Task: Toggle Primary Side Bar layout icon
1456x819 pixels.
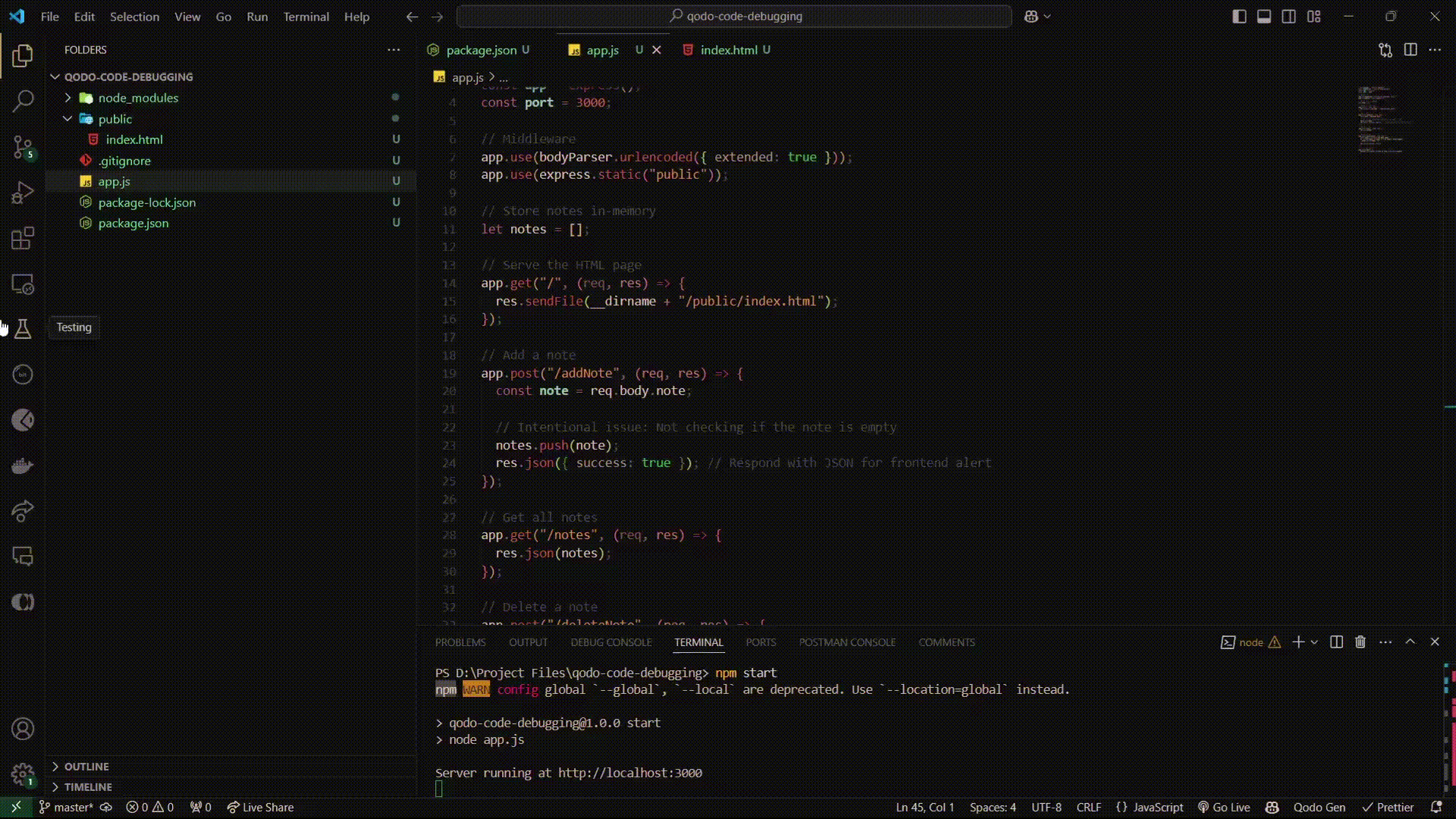Action: coord(1239,16)
